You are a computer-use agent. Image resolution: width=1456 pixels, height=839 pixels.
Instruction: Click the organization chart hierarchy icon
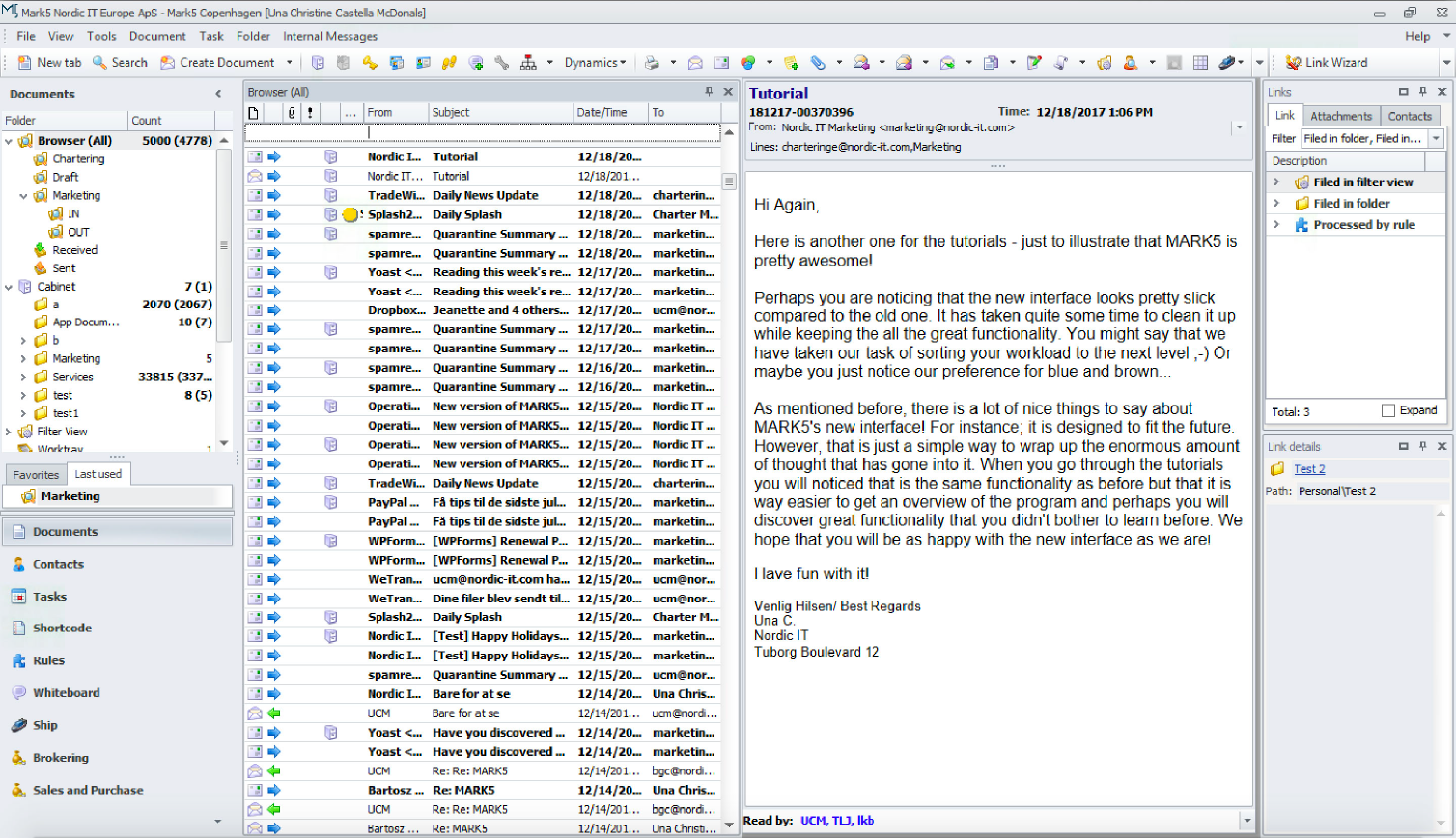(528, 63)
